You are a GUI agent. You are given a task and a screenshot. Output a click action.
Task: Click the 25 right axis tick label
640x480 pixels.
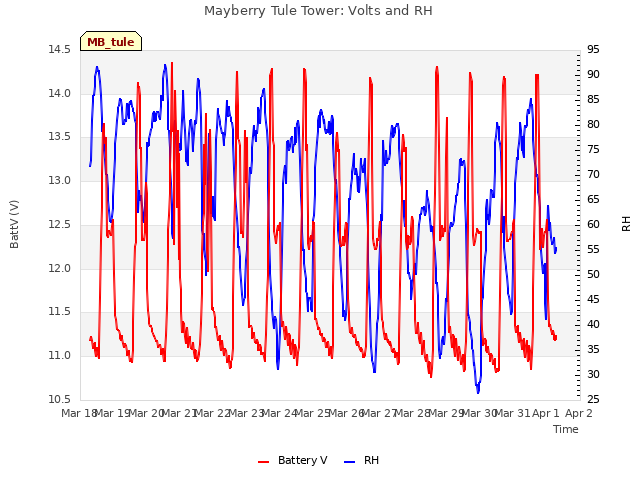[x=593, y=399]
